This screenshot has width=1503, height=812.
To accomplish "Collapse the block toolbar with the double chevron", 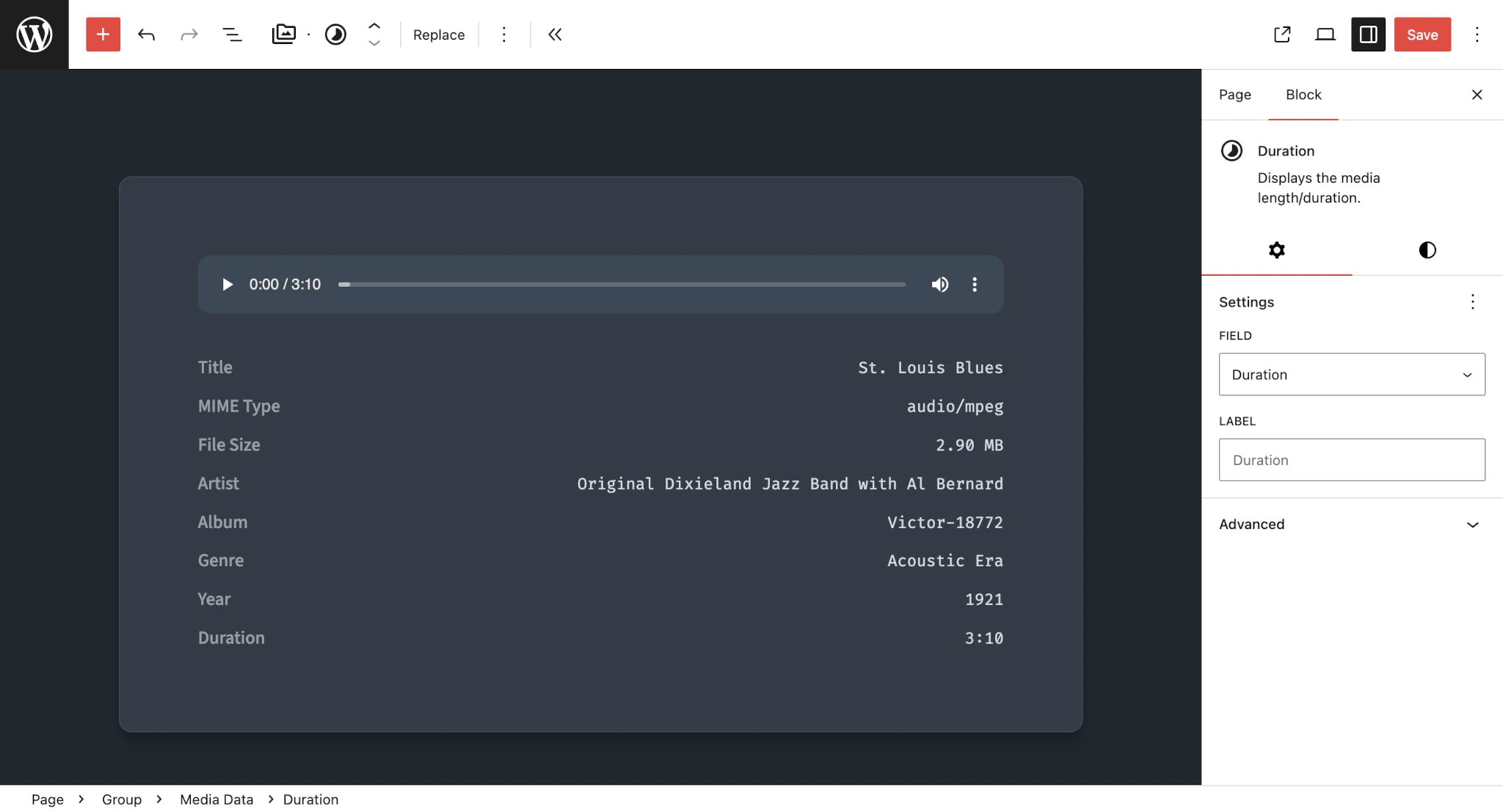I will coord(554,34).
